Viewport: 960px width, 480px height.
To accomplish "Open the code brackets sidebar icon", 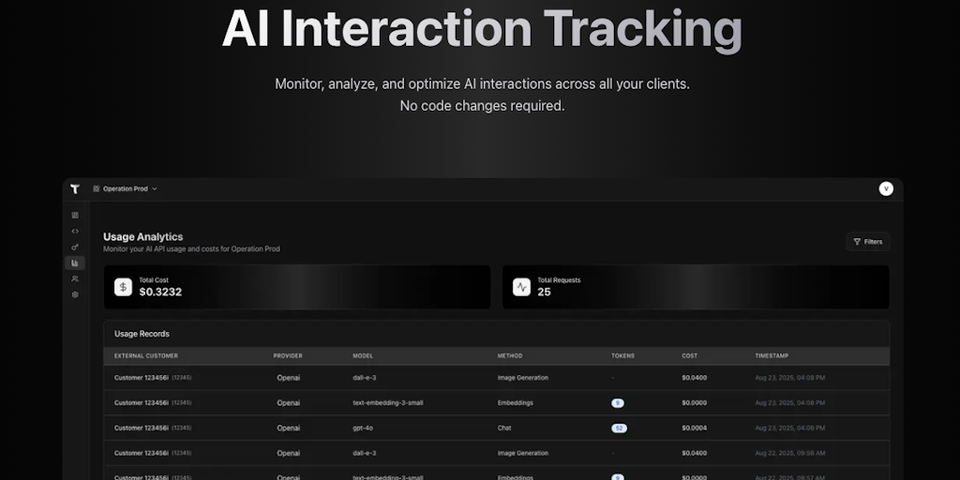I will tap(75, 231).
